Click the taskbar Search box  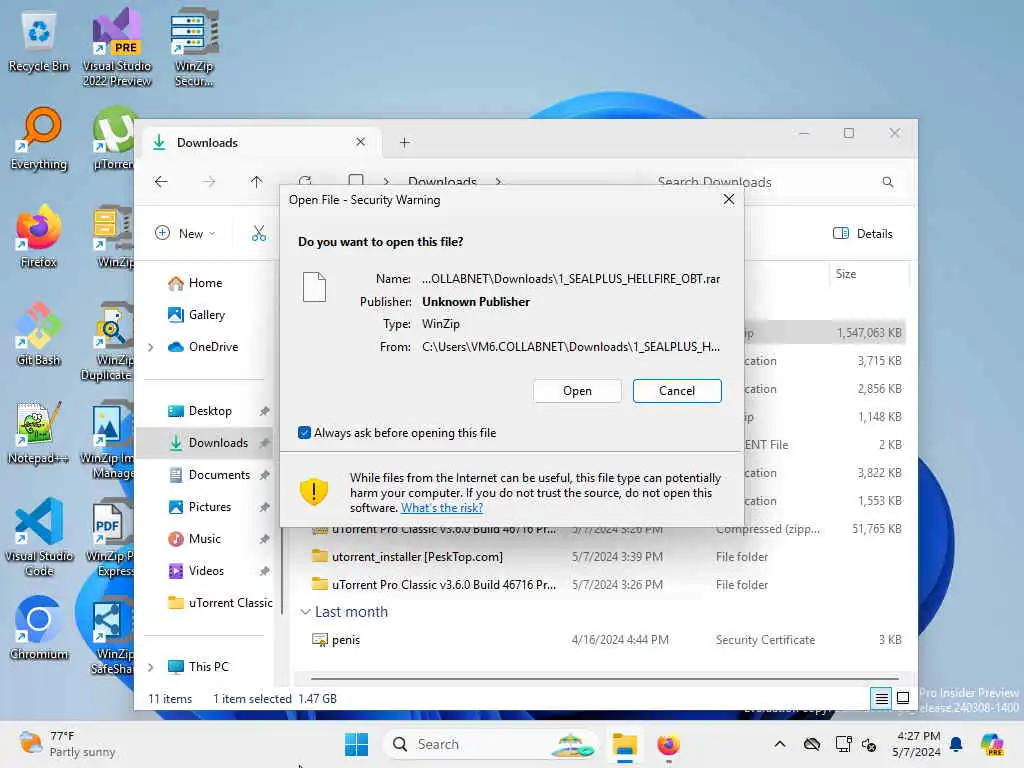tap(491, 744)
